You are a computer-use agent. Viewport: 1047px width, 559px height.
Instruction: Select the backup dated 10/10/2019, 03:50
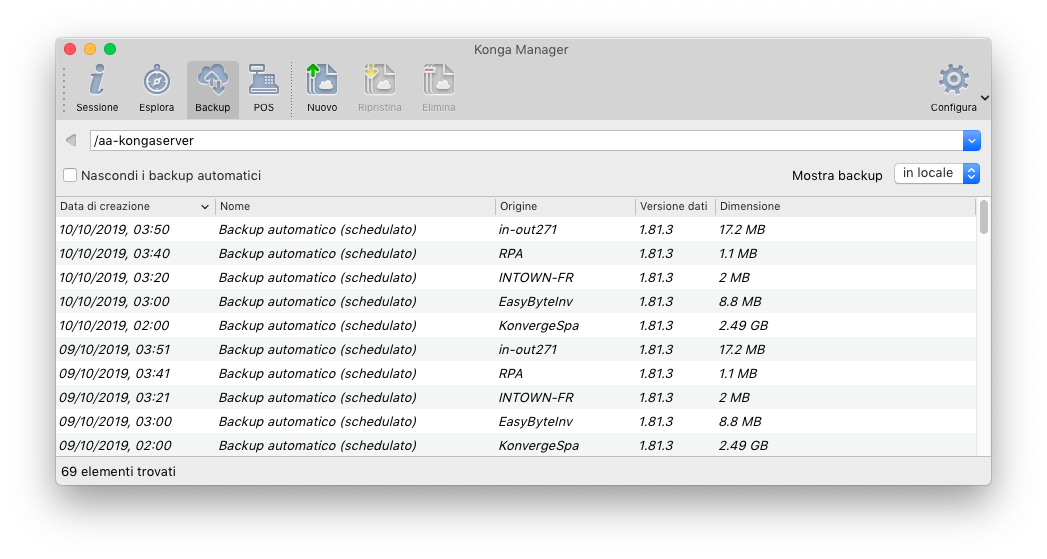tap(515, 229)
